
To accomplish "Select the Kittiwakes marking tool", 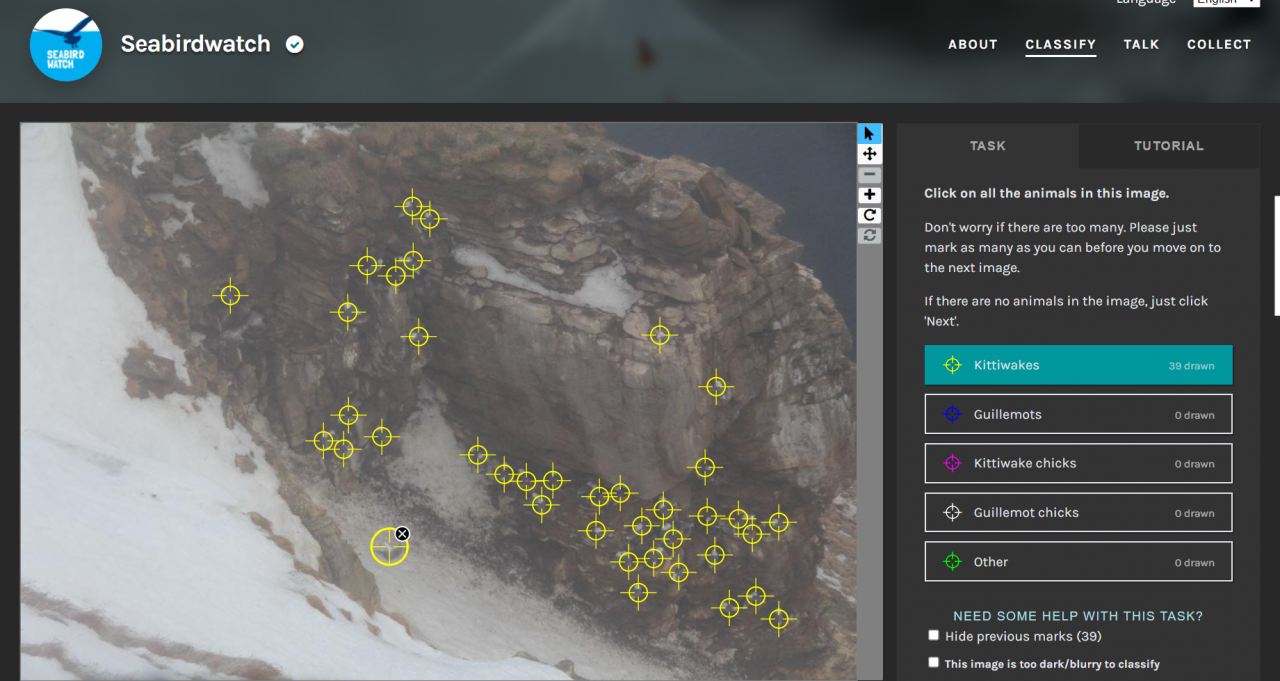I will tap(1078, 365).
